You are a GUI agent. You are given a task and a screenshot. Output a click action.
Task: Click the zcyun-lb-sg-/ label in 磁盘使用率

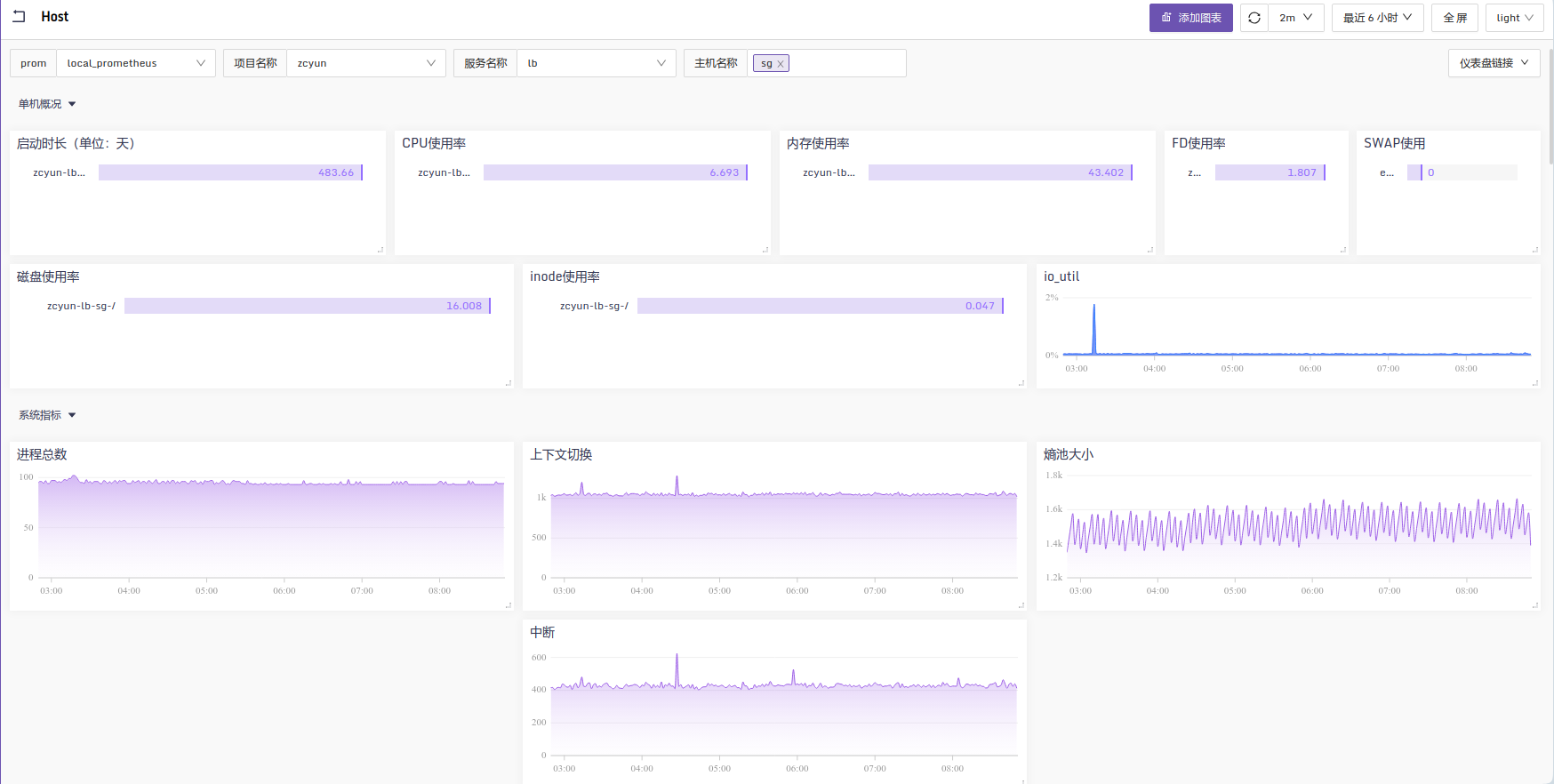click(81, 306)
